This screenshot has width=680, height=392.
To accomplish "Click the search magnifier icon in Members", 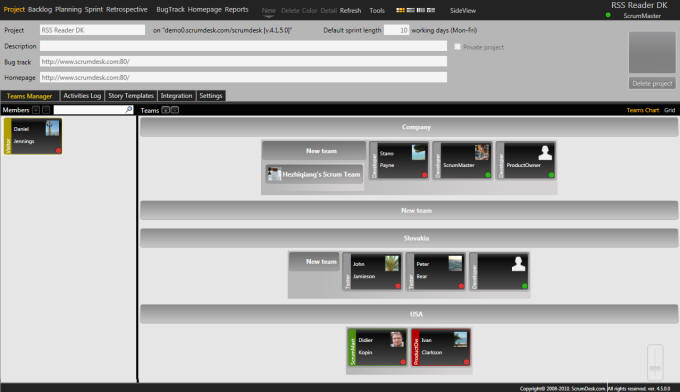I will [x=129, y=109].
